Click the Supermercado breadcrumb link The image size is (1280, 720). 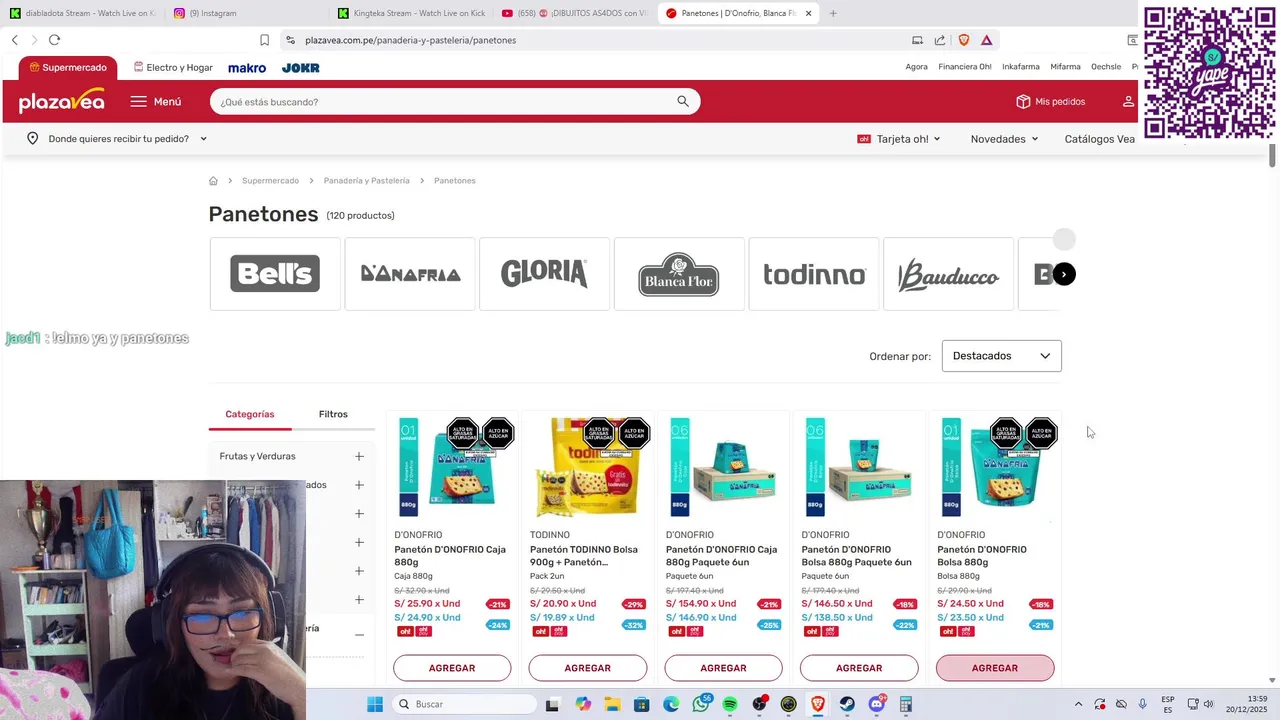pos(270,181)
